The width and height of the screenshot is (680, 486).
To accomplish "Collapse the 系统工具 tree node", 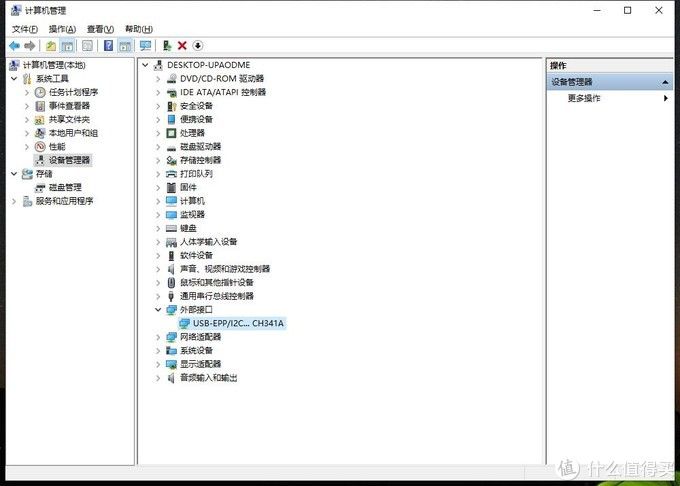I will (14, 78).
